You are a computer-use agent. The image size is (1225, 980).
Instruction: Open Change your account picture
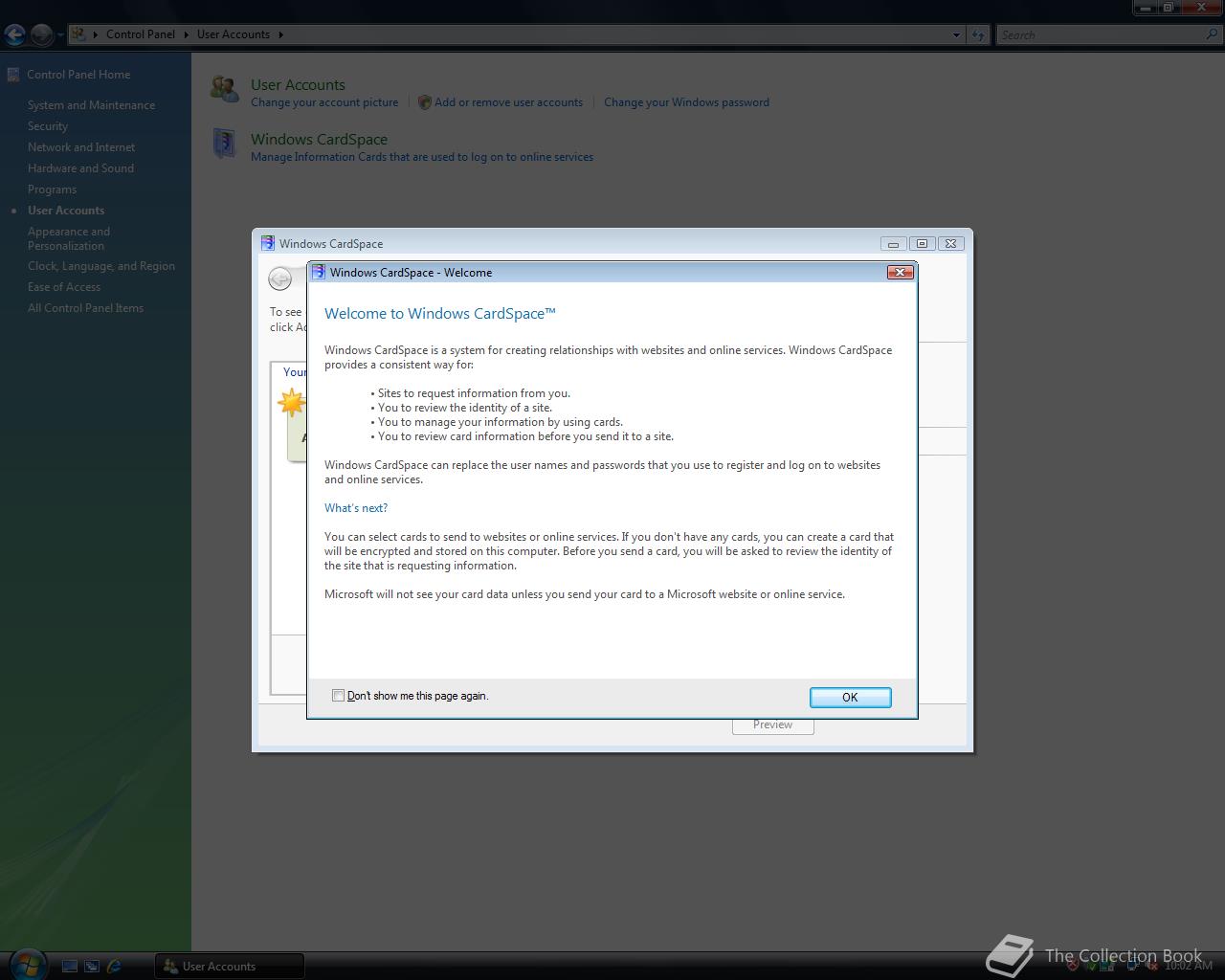coord(324,102)
